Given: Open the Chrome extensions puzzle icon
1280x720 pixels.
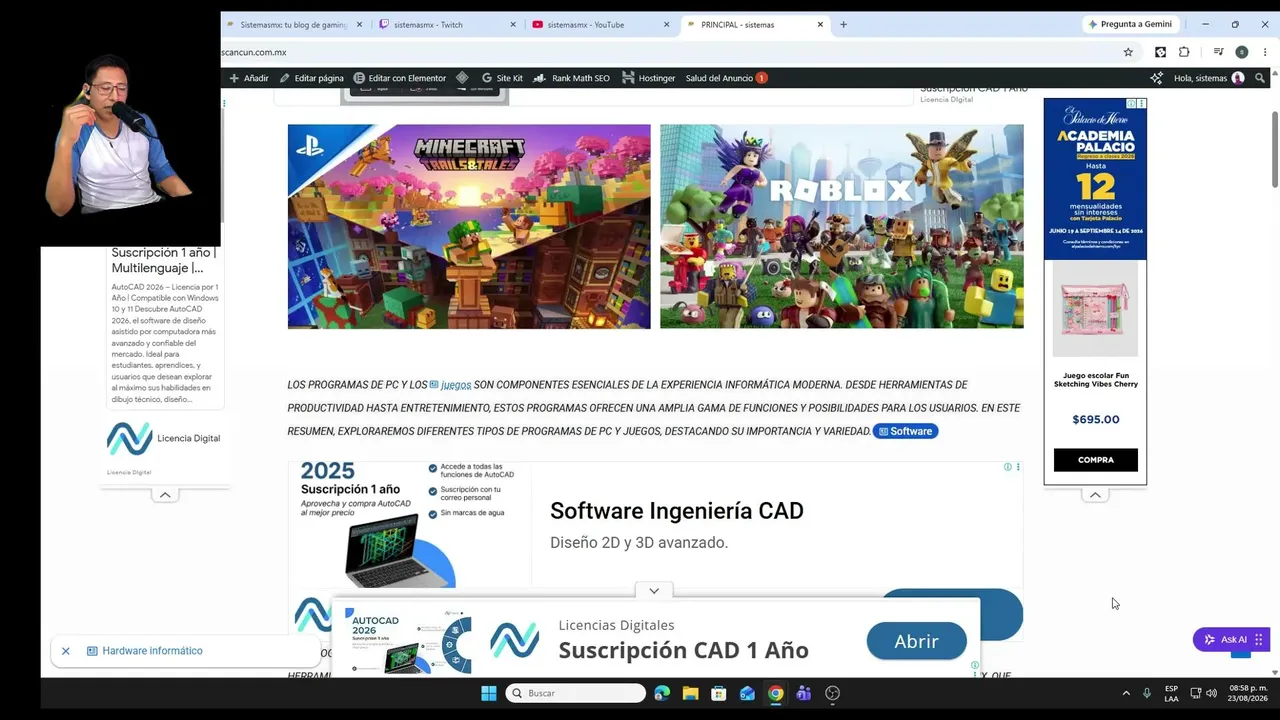Looking at the screenshot, I should pyautogui.click(x=1184, y=52).
